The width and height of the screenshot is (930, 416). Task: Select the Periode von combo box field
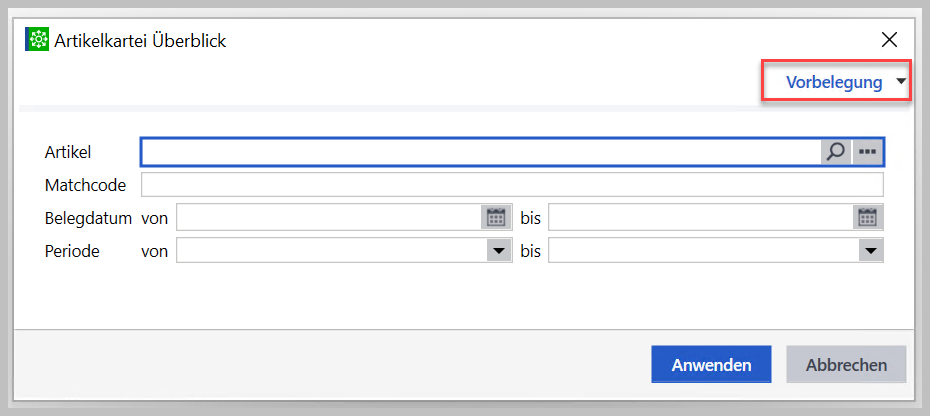pyautogui.click(x=345, y=250)
